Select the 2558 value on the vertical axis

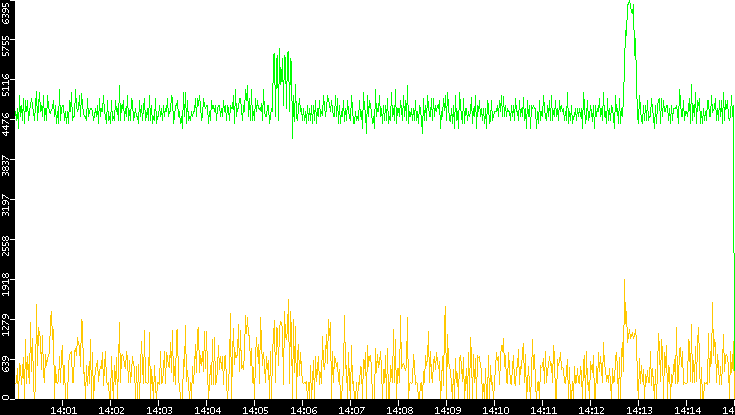tap(6, 244)
